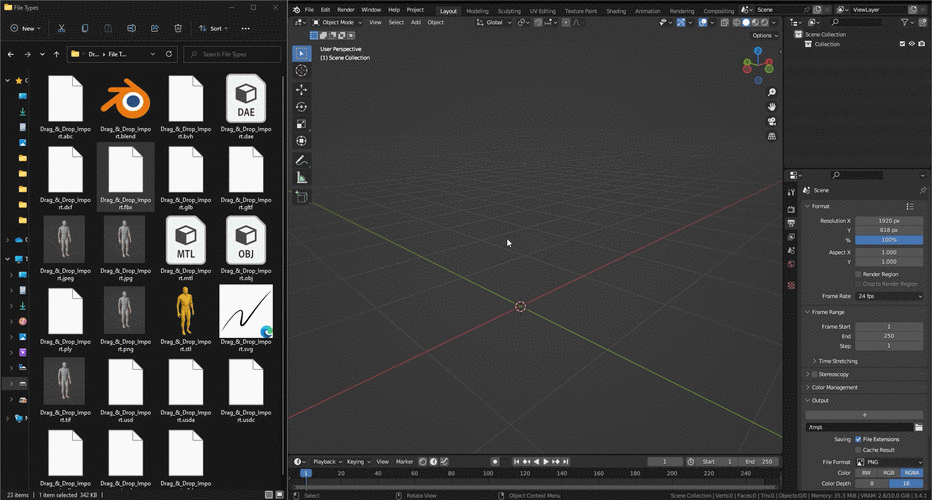Open the Output properties tab icon
The image size is (932, 500).
pyautogui.click(x=791, y=223)
